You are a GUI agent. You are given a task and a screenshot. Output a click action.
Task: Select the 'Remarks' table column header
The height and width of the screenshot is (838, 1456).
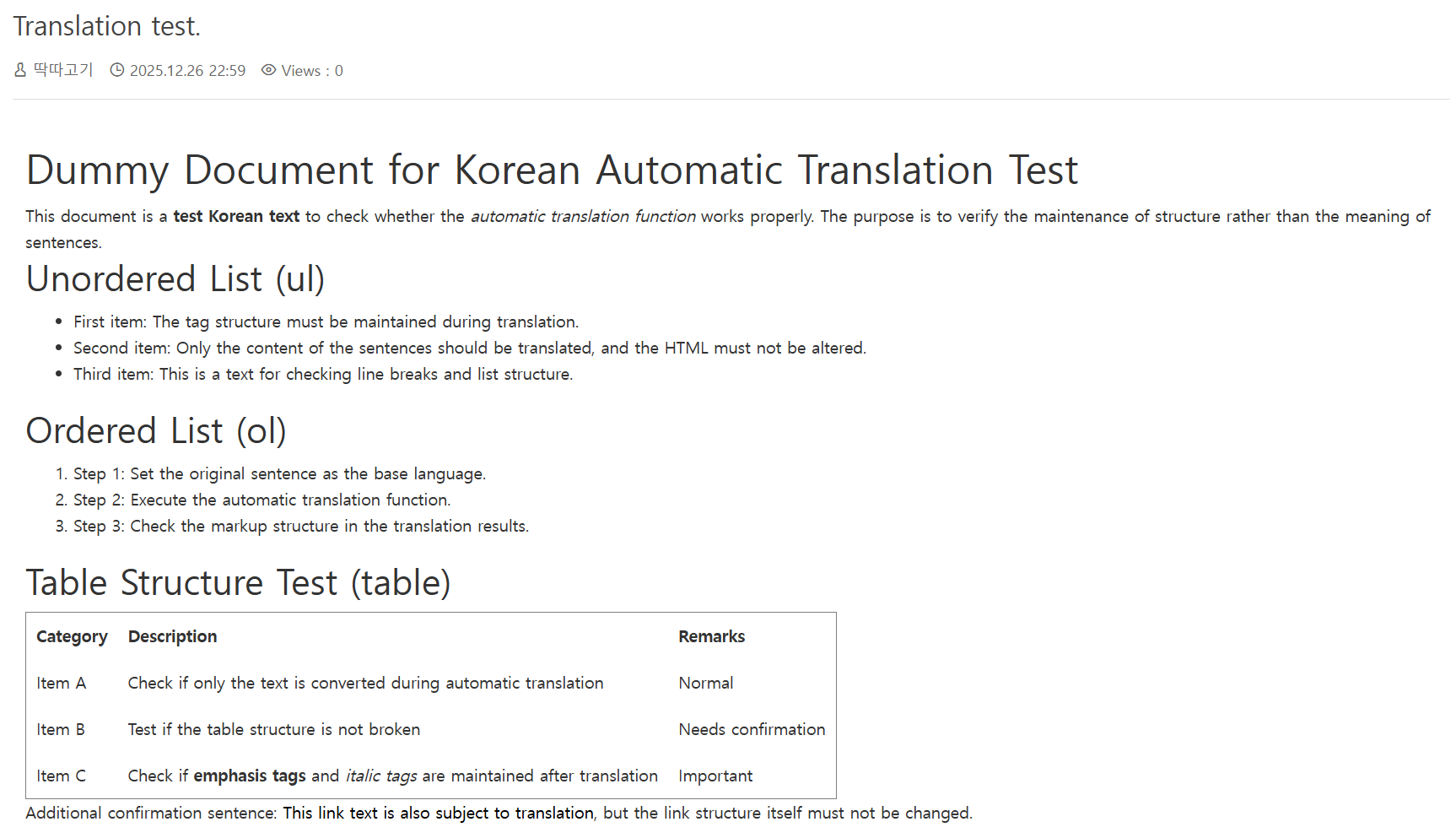pyautogui.click(x=711, y=636)
